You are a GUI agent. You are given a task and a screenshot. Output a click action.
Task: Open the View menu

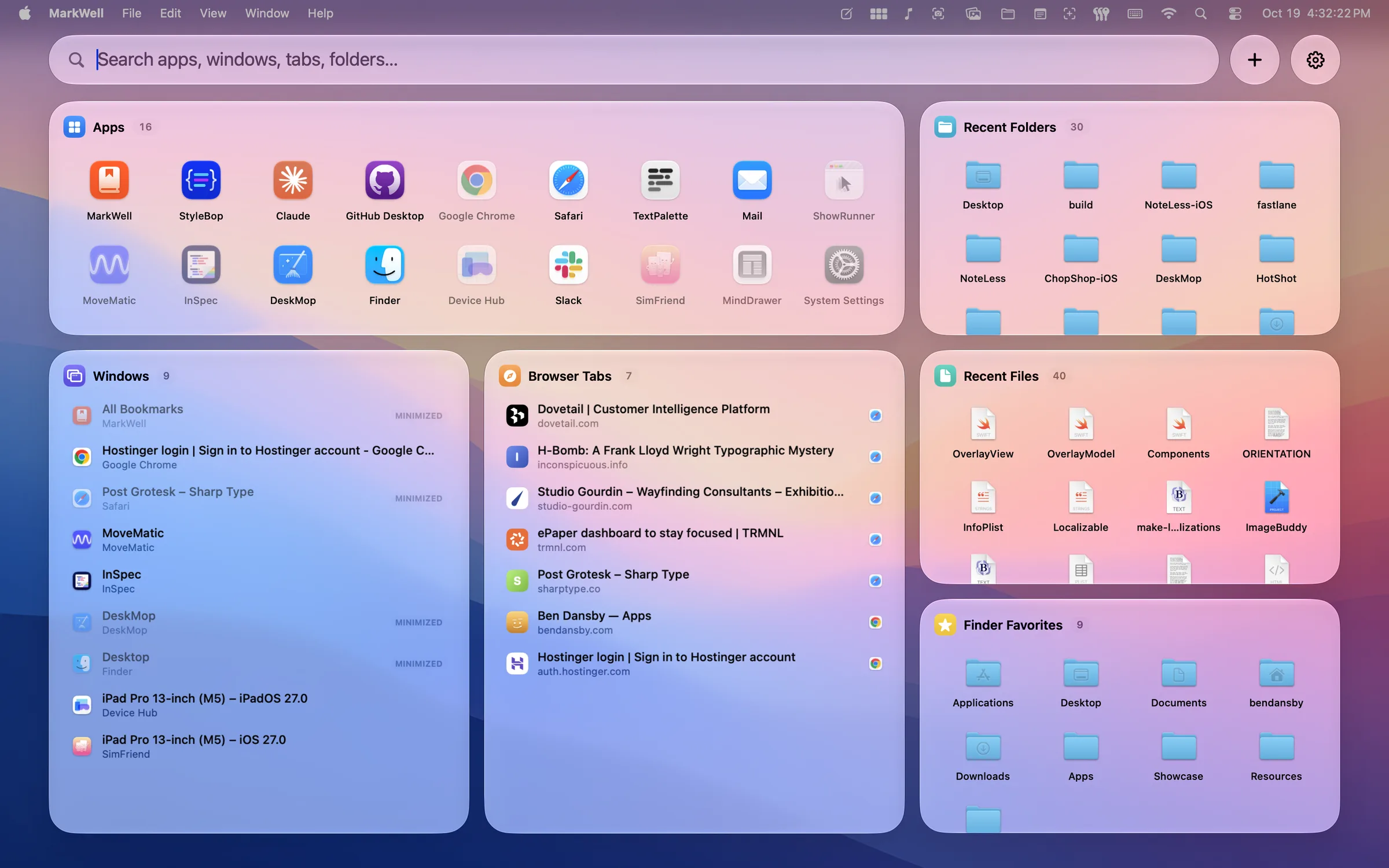pos(212,13)
